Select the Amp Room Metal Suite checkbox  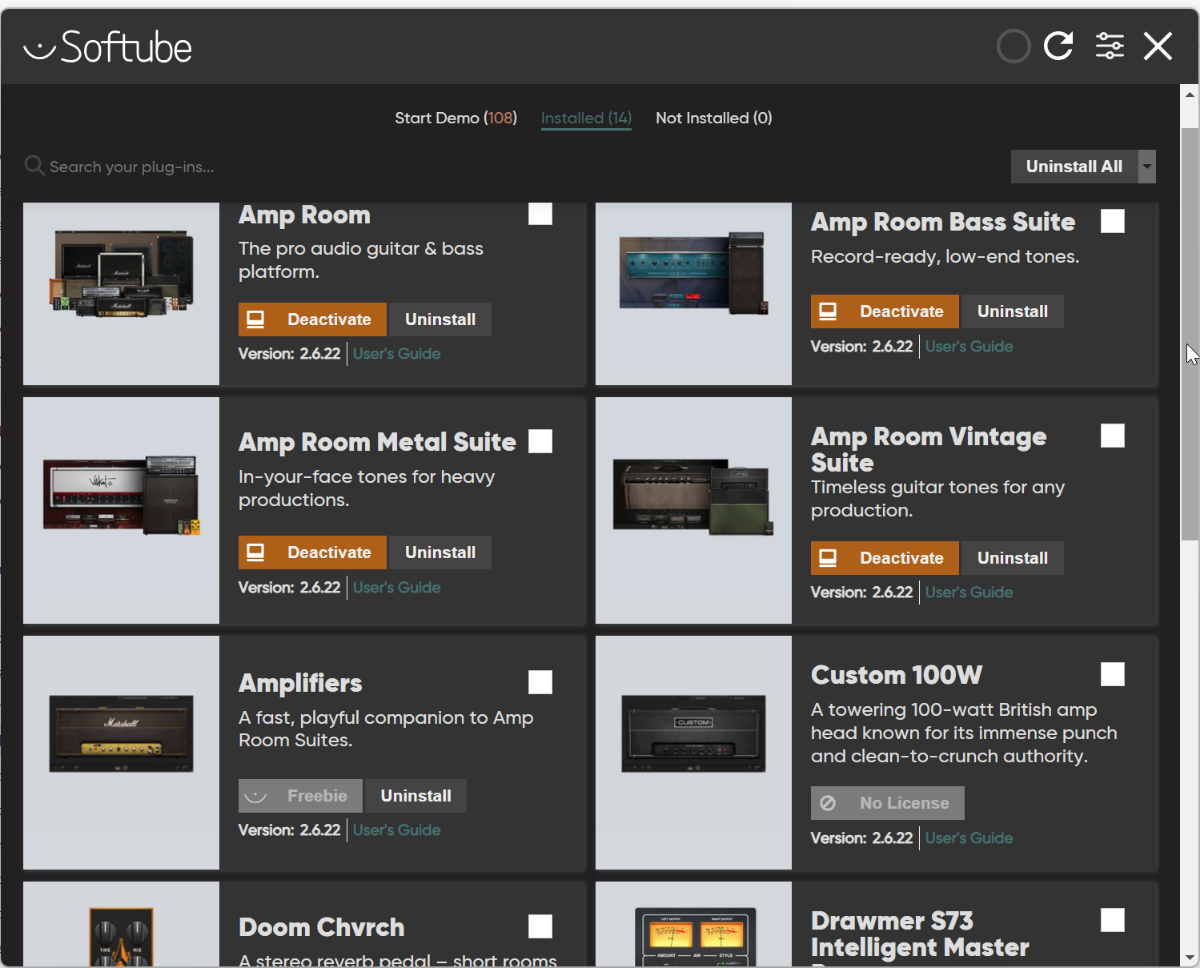click(x=540, y=441)
